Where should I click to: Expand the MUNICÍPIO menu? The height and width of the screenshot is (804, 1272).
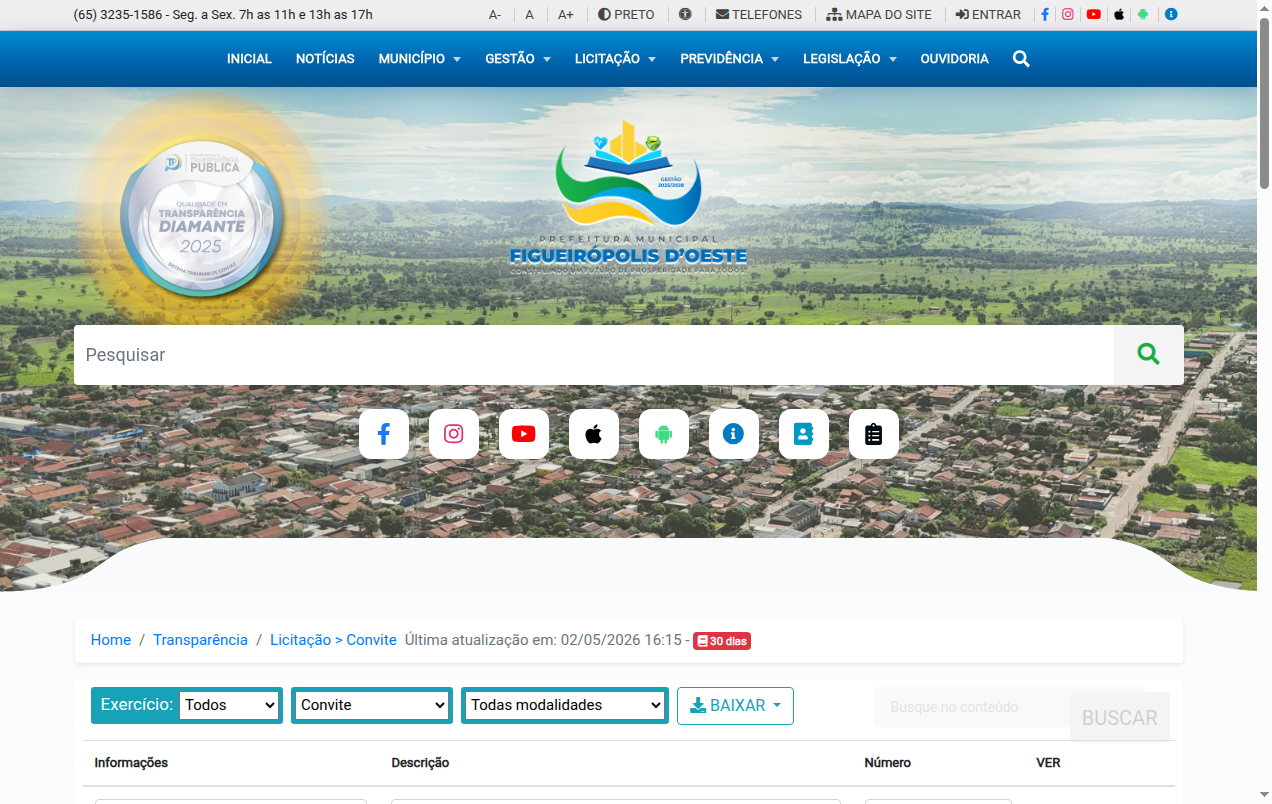419,59
